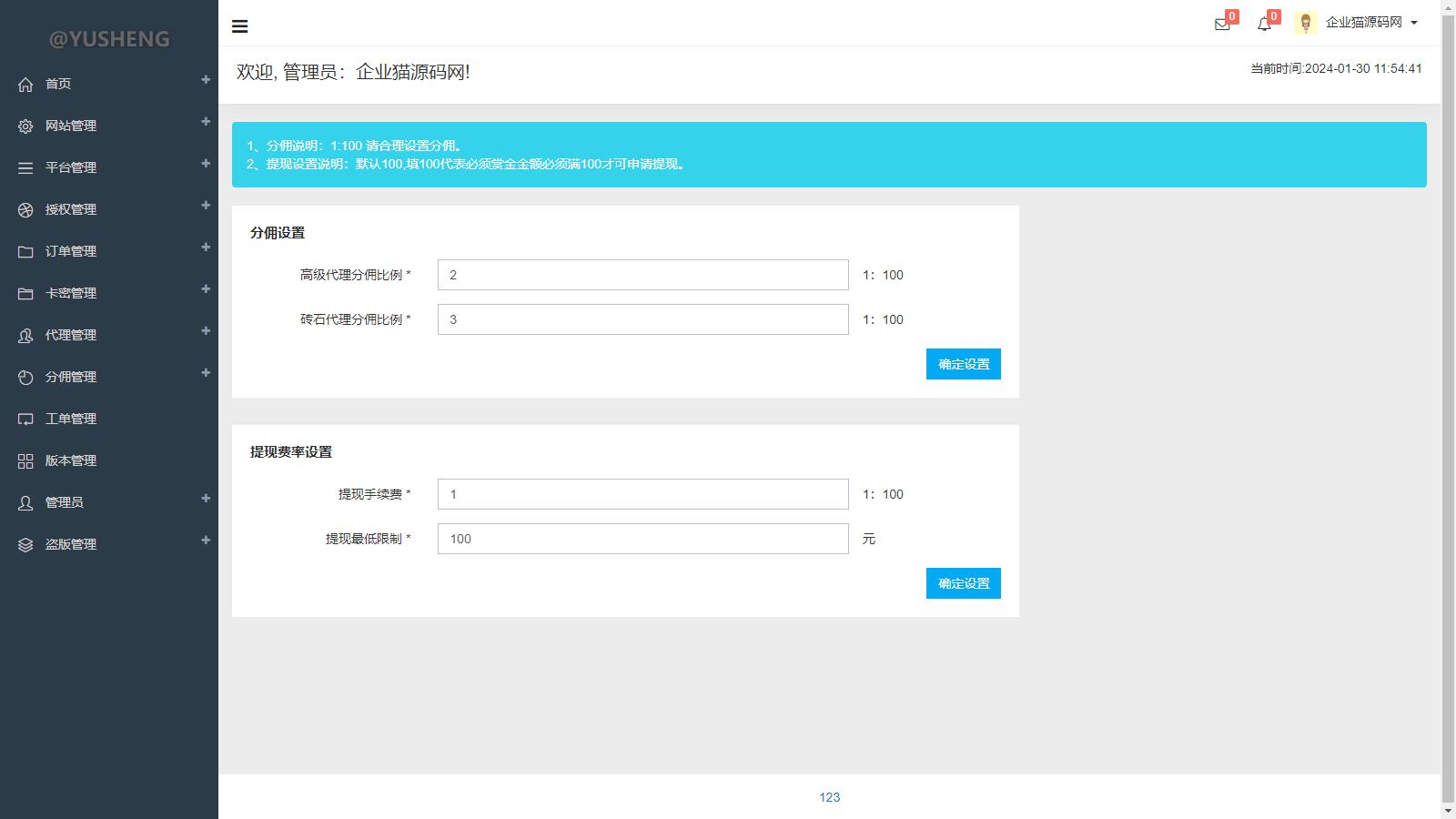Click the grid icon for 版本管理
This screenshot has height=819, width=1456.
pos(25,461)
